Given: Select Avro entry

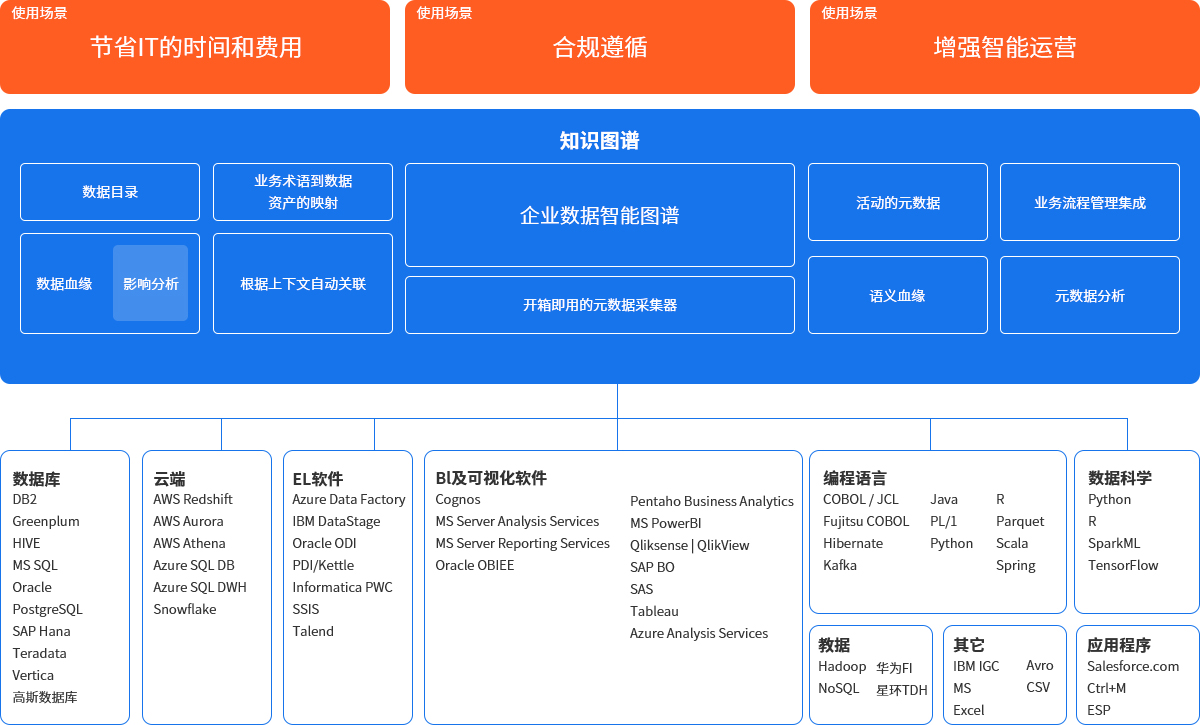Looking at the screenshot, I should 1040,665.
